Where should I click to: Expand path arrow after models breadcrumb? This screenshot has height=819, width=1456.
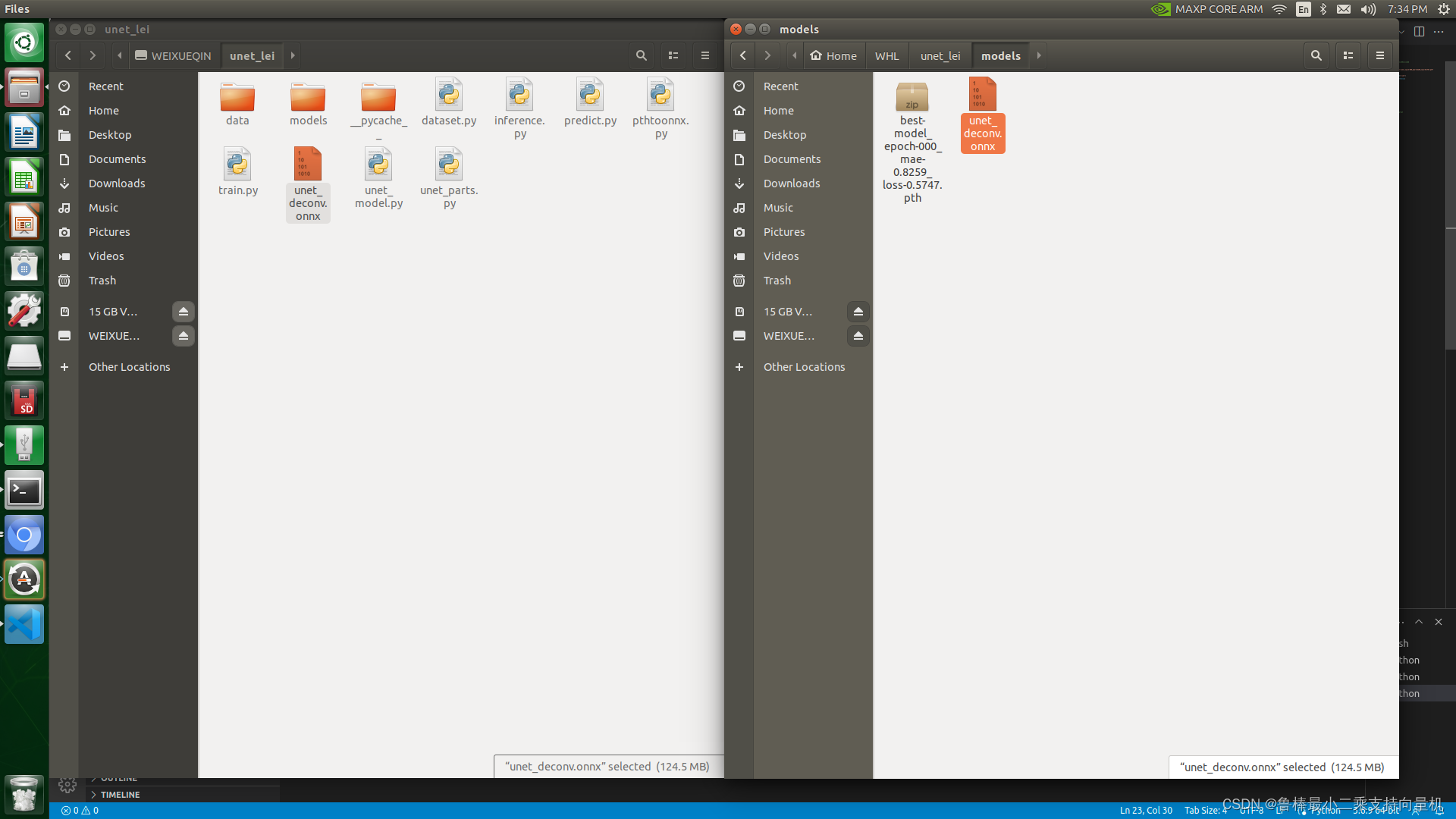1039,56
